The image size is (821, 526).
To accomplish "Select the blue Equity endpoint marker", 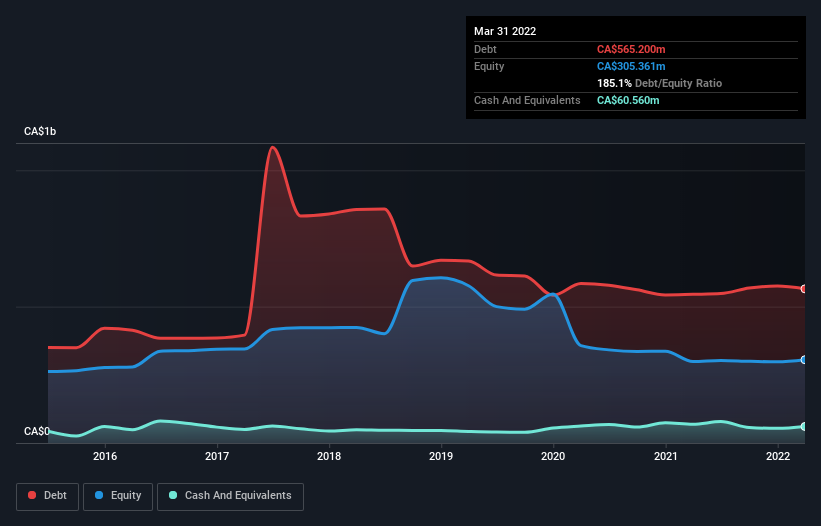I will pos(804,360).
